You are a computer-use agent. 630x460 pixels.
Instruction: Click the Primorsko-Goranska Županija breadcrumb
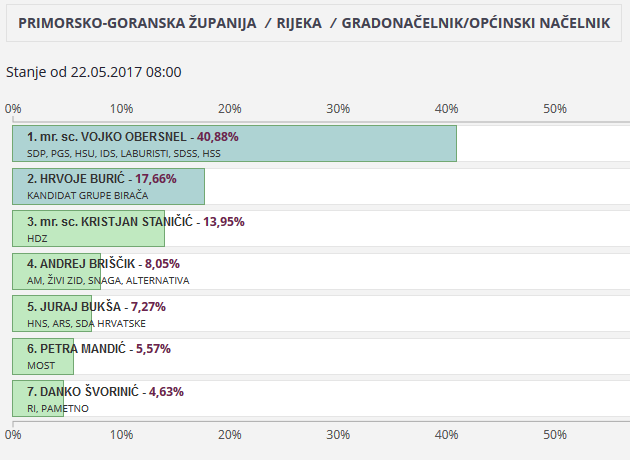click(x=135, y=22)
